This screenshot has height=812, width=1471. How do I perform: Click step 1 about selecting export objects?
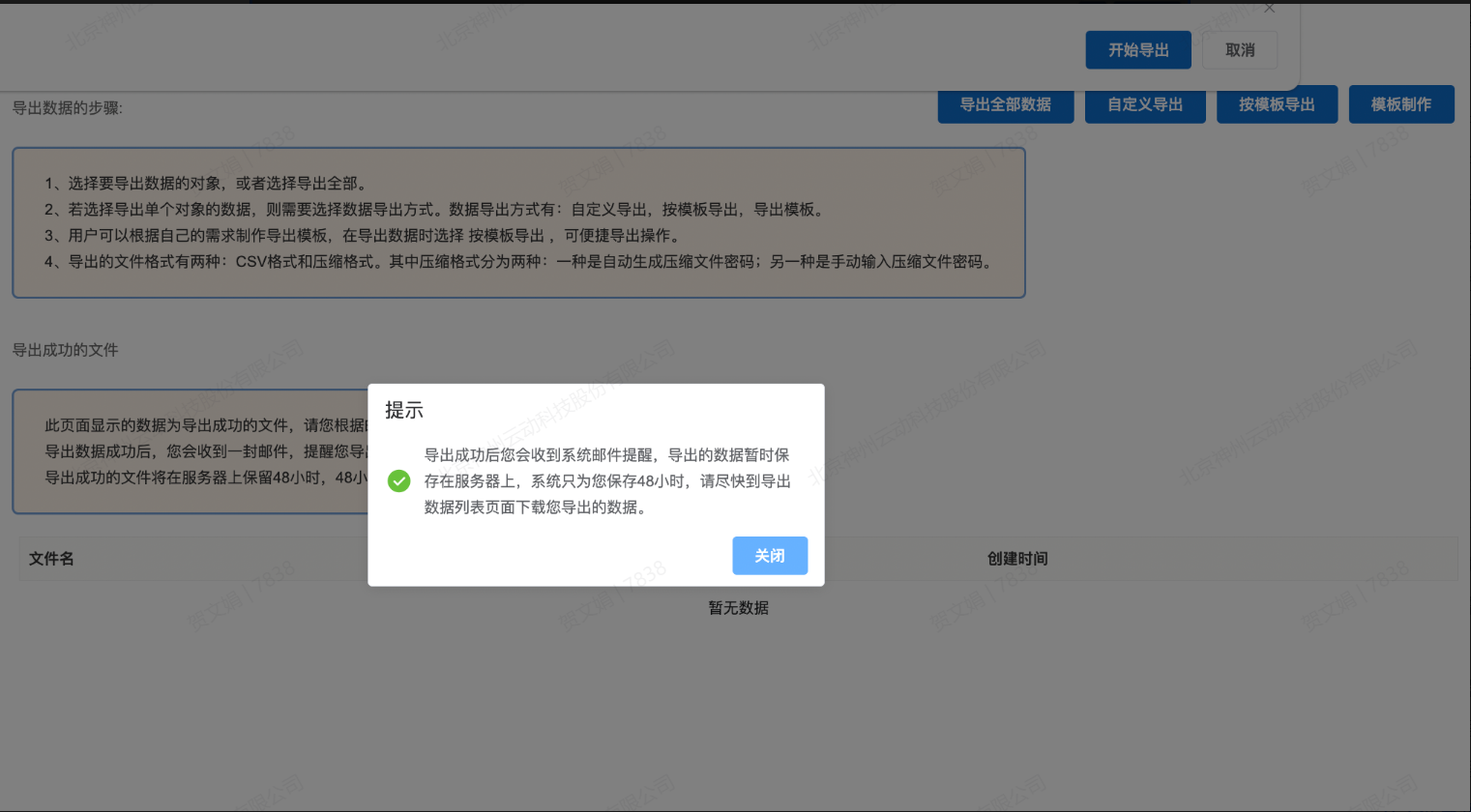205,184
